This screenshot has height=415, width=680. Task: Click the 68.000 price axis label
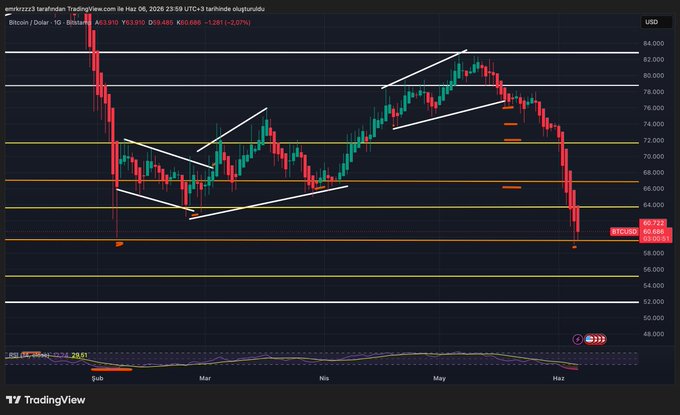pyautogui.click(x=654, y=173)
